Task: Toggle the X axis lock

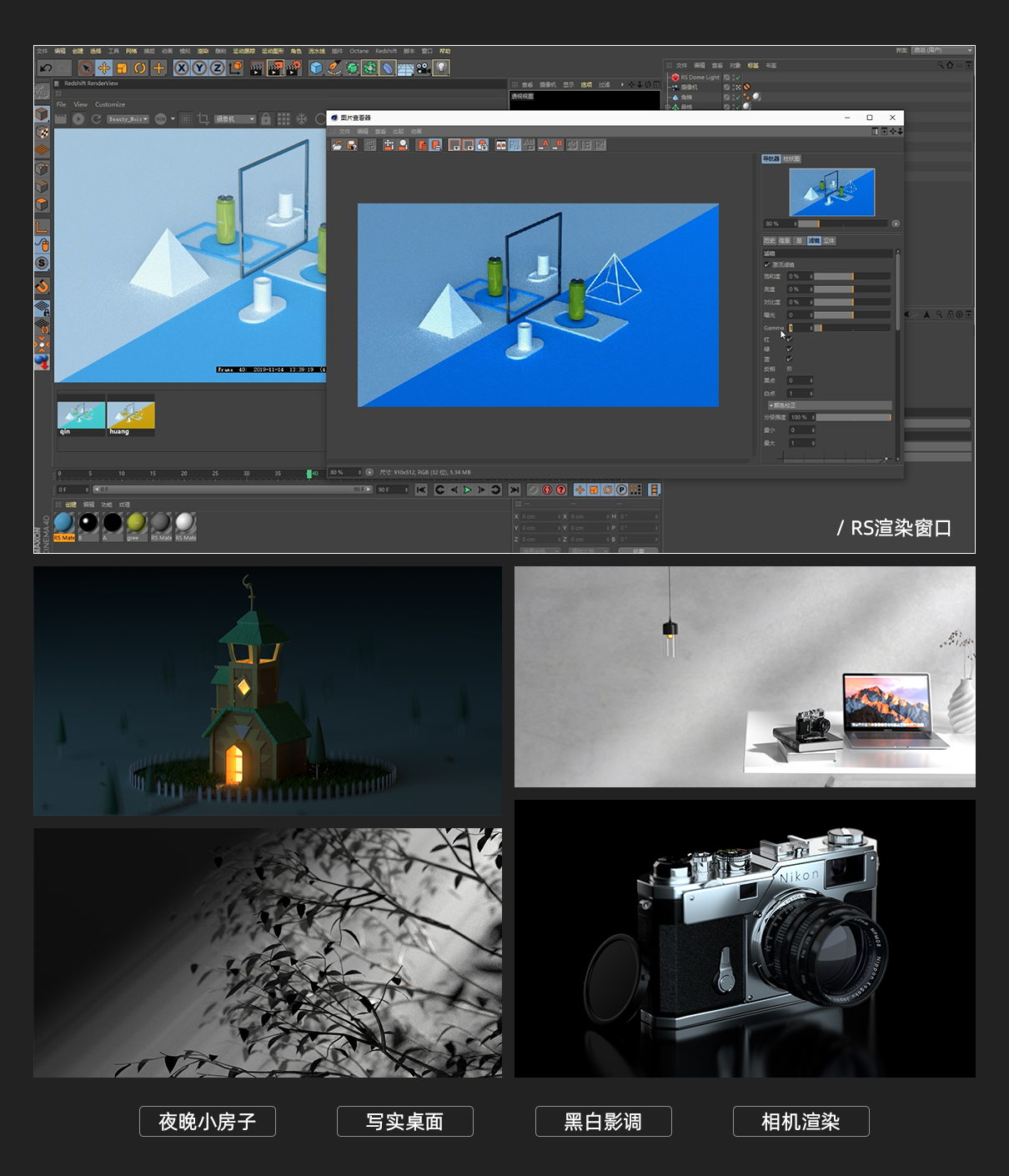Action: pos(181,68)
